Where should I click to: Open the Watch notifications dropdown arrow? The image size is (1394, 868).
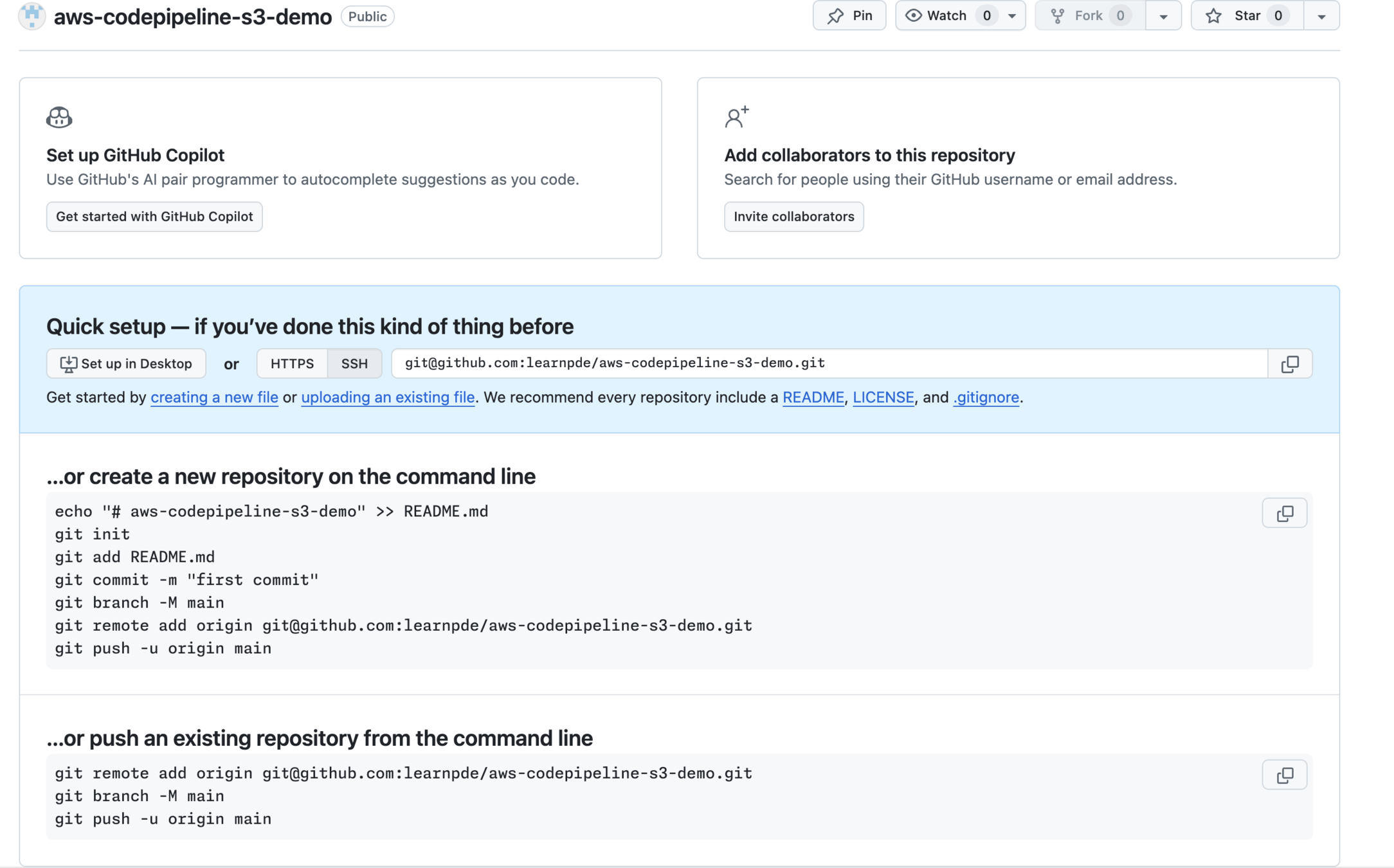[1012, 16]
